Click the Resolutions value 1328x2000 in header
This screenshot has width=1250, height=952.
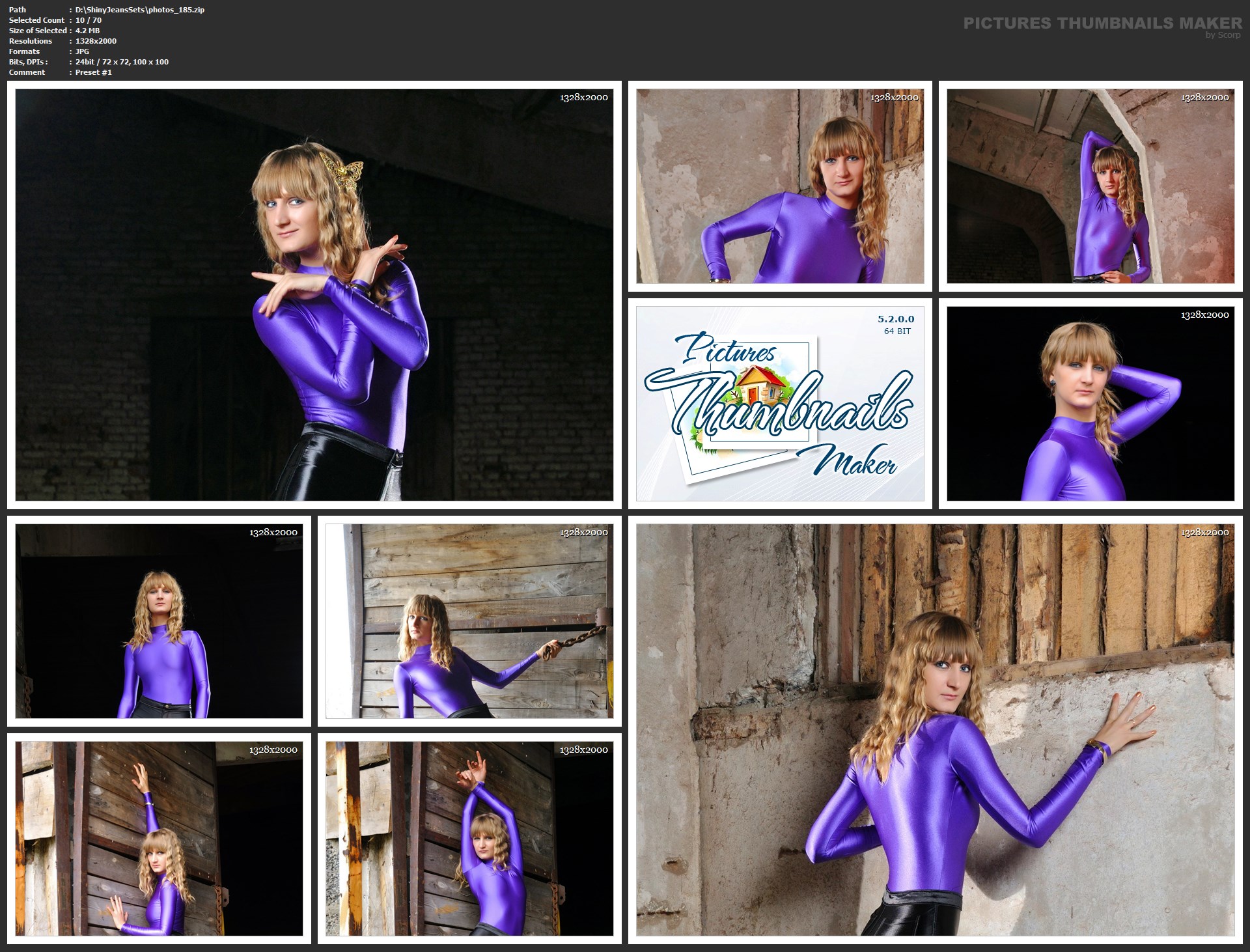[x=96, y=41]
